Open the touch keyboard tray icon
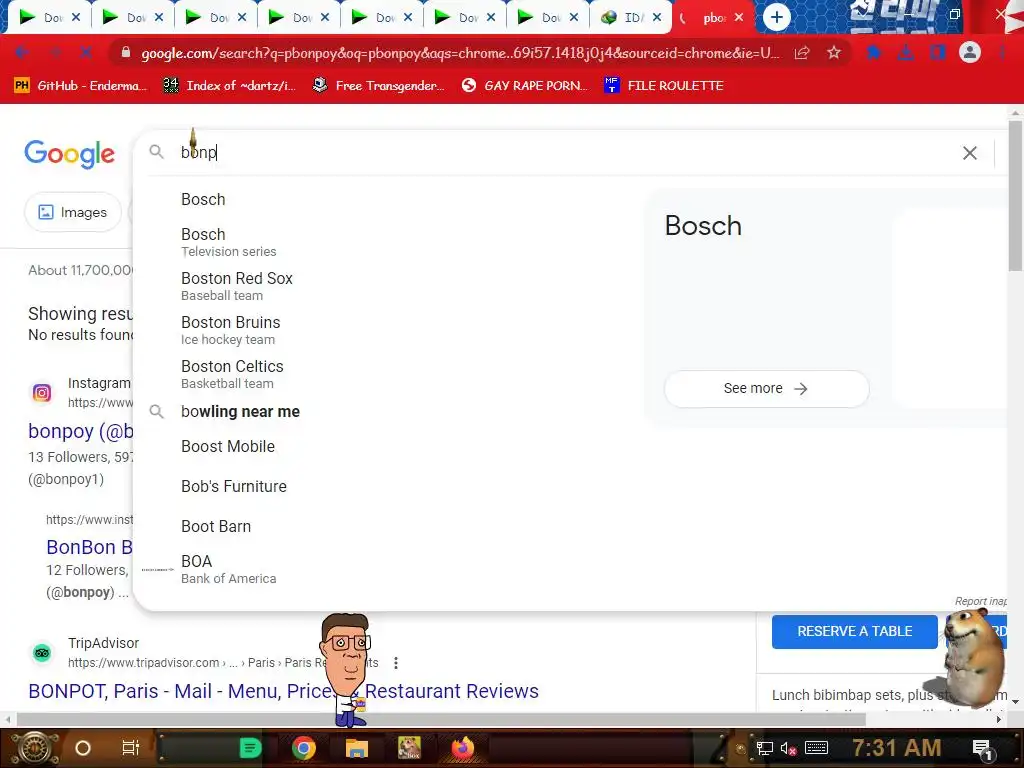Viewport: 1024px width, 768px height. click(816, 748)
